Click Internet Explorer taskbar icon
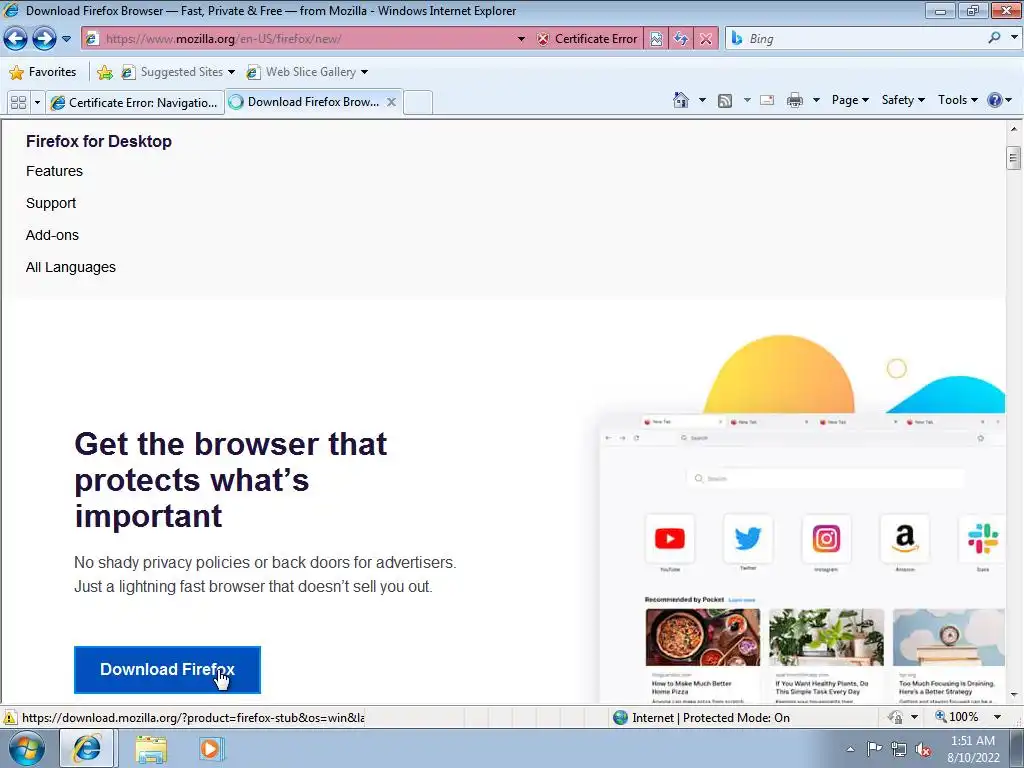The height and width of the screenshot is (768, 1024). pyautogui.click(x=86, y=748)
